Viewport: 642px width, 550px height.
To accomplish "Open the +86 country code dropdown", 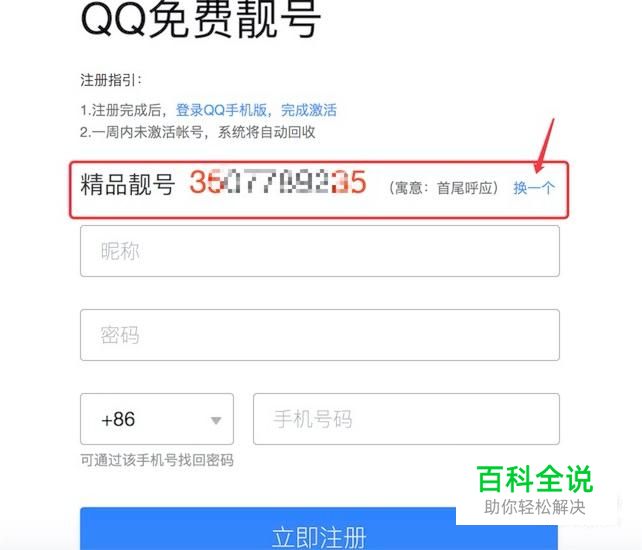I will tap(157, 419).
